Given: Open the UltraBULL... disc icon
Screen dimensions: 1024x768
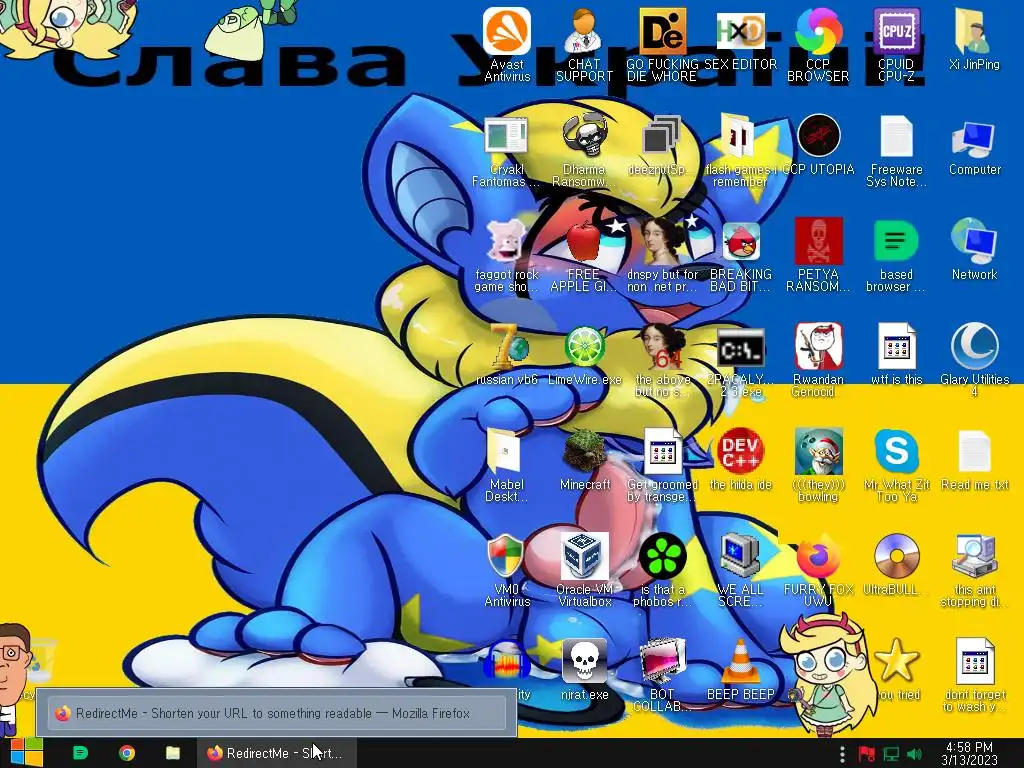Looking at the screenshot, I should tap(896, 556).
